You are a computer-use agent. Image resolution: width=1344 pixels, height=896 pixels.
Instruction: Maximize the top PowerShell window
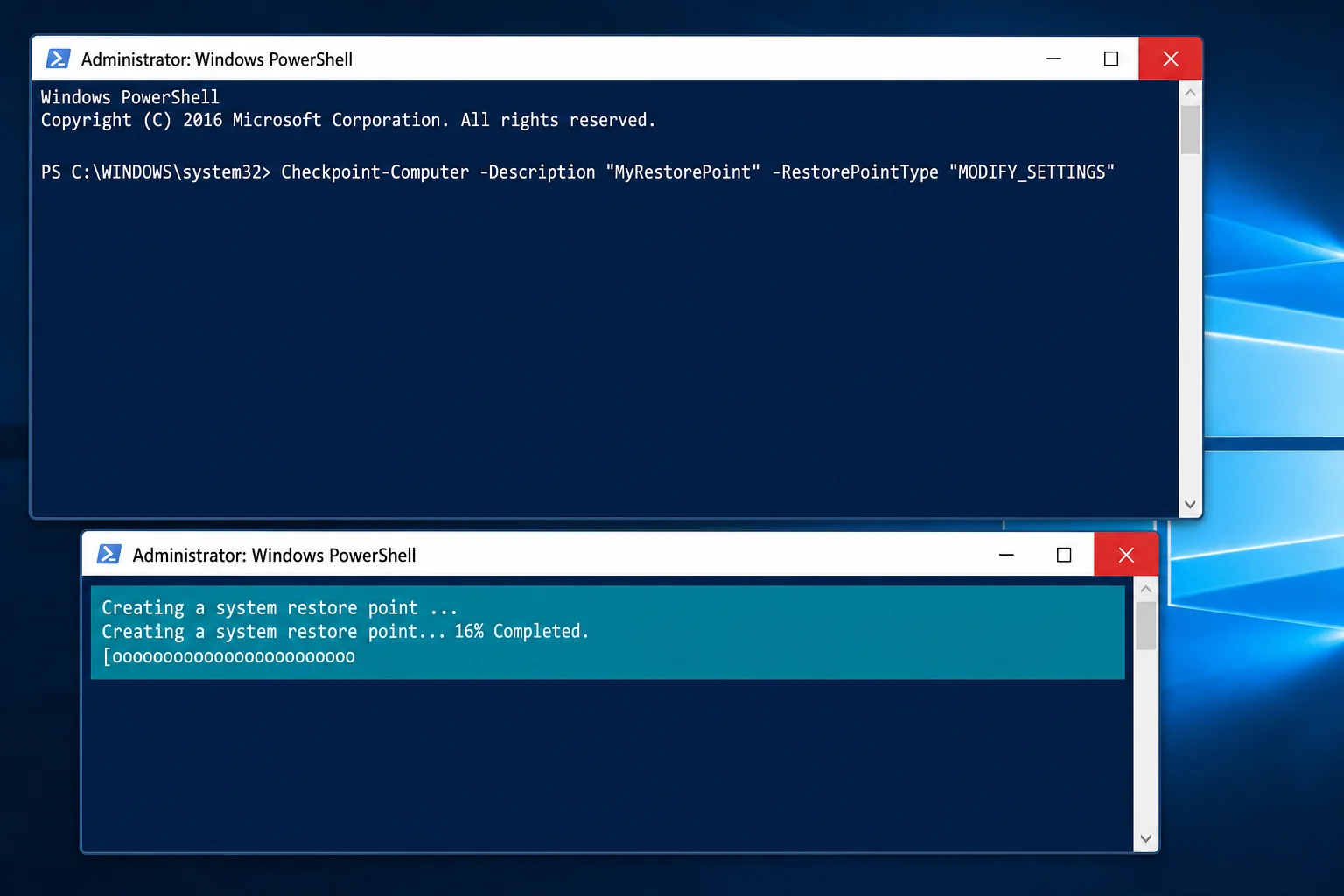pos(1111,59)
